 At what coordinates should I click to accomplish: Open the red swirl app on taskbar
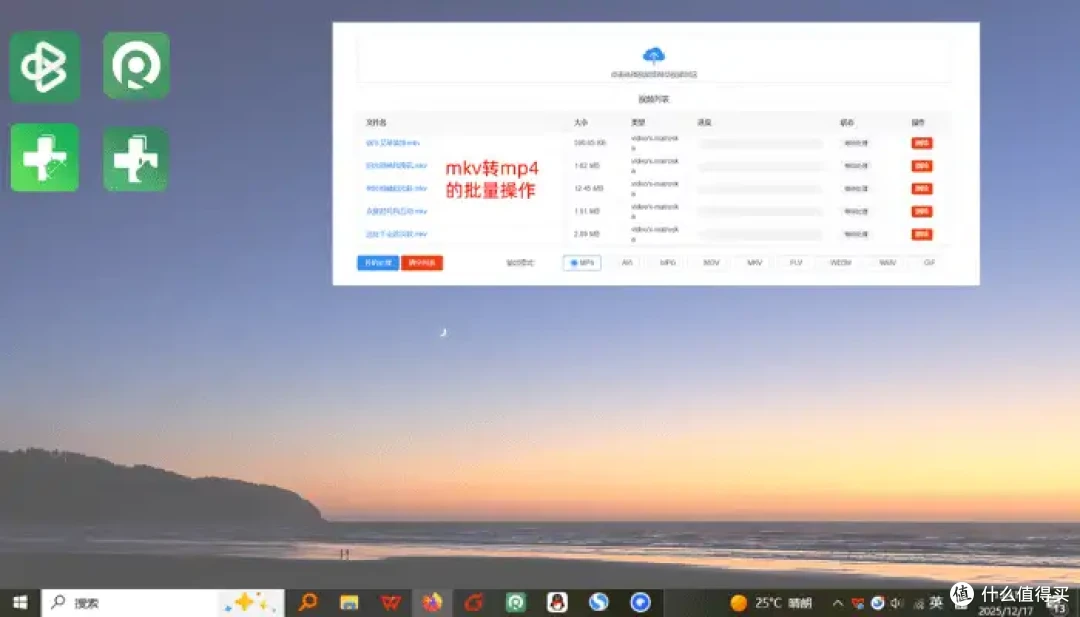coord(474,603)
